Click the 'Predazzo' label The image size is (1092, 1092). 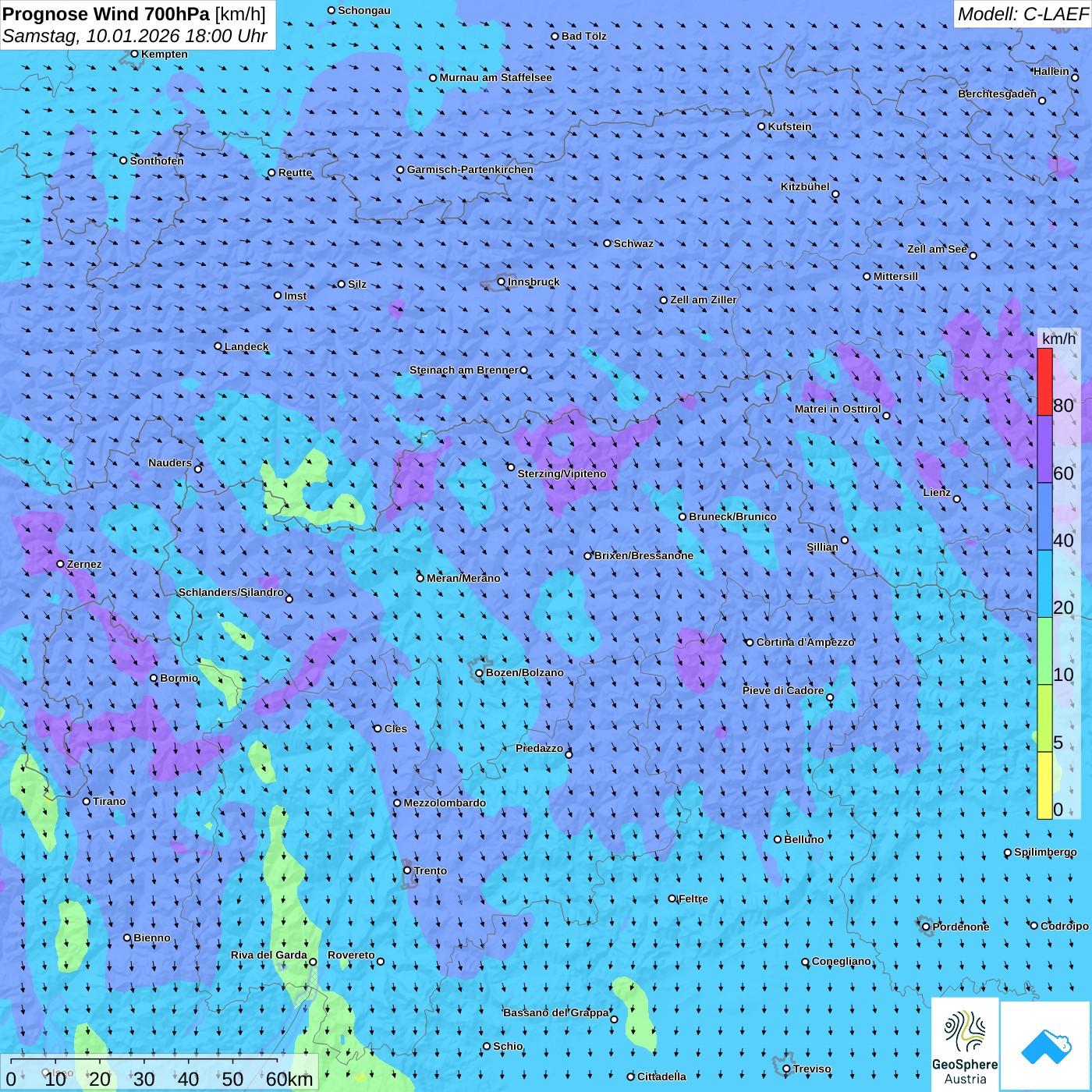pos(539,748)
